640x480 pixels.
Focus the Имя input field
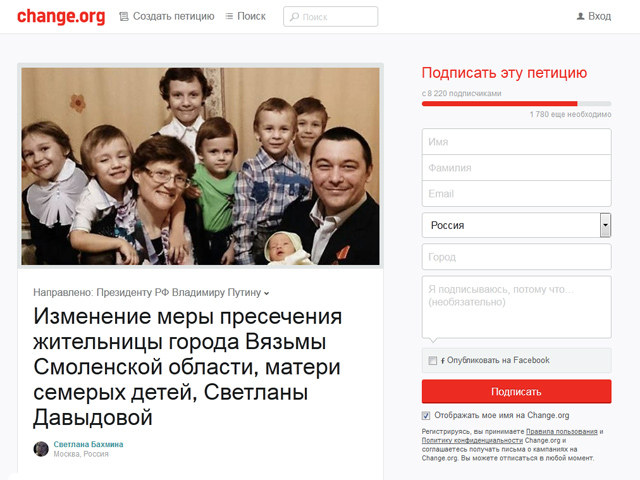(516, 142)
